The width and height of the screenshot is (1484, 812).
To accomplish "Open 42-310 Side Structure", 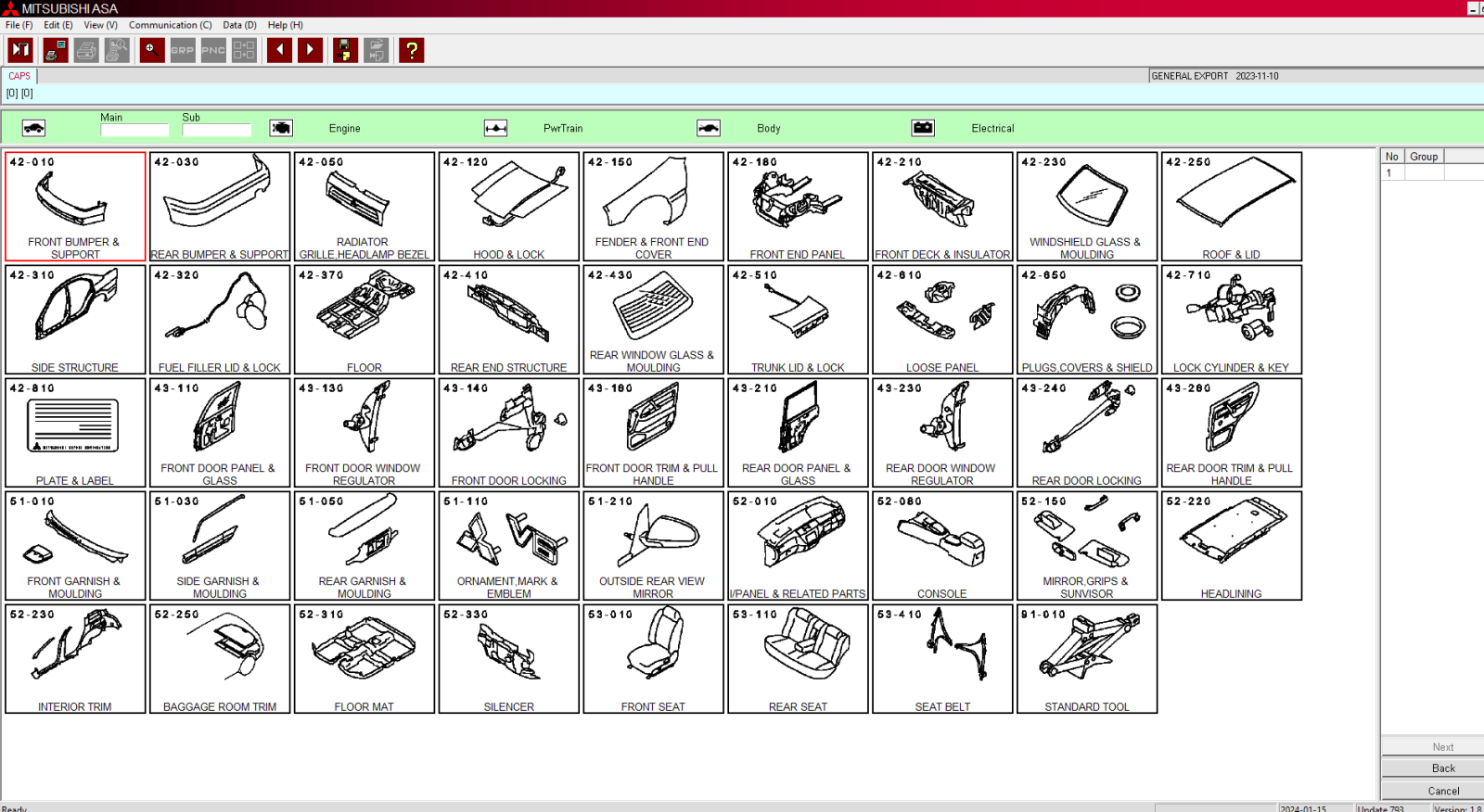I will point(75,320).
